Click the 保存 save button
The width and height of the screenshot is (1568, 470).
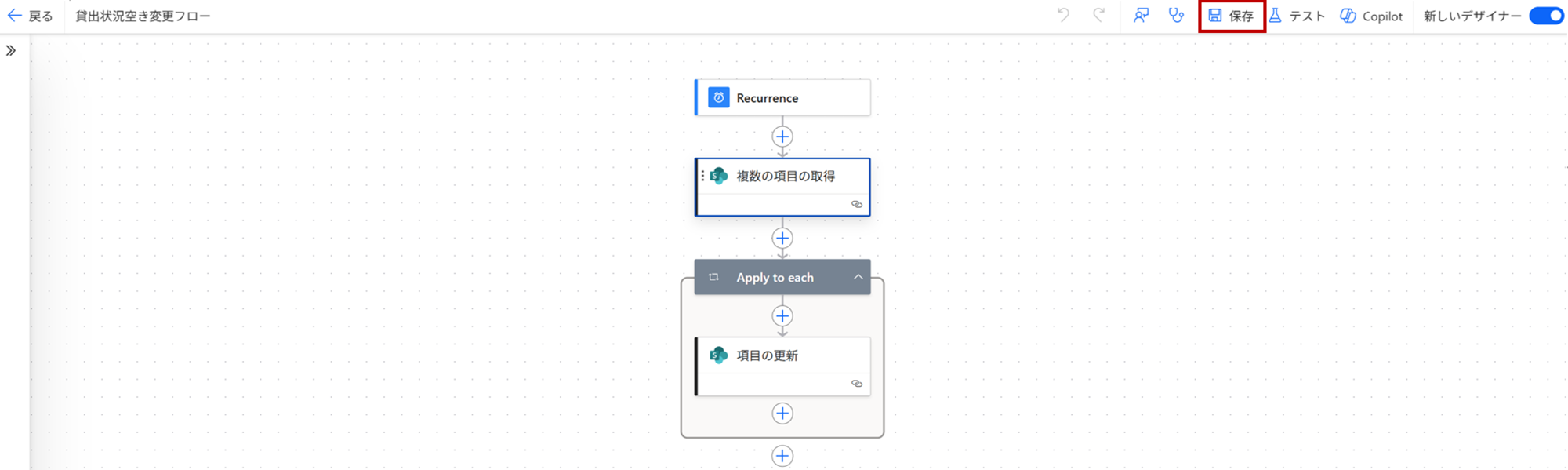pyautogui.click(x=1231, y=16)
